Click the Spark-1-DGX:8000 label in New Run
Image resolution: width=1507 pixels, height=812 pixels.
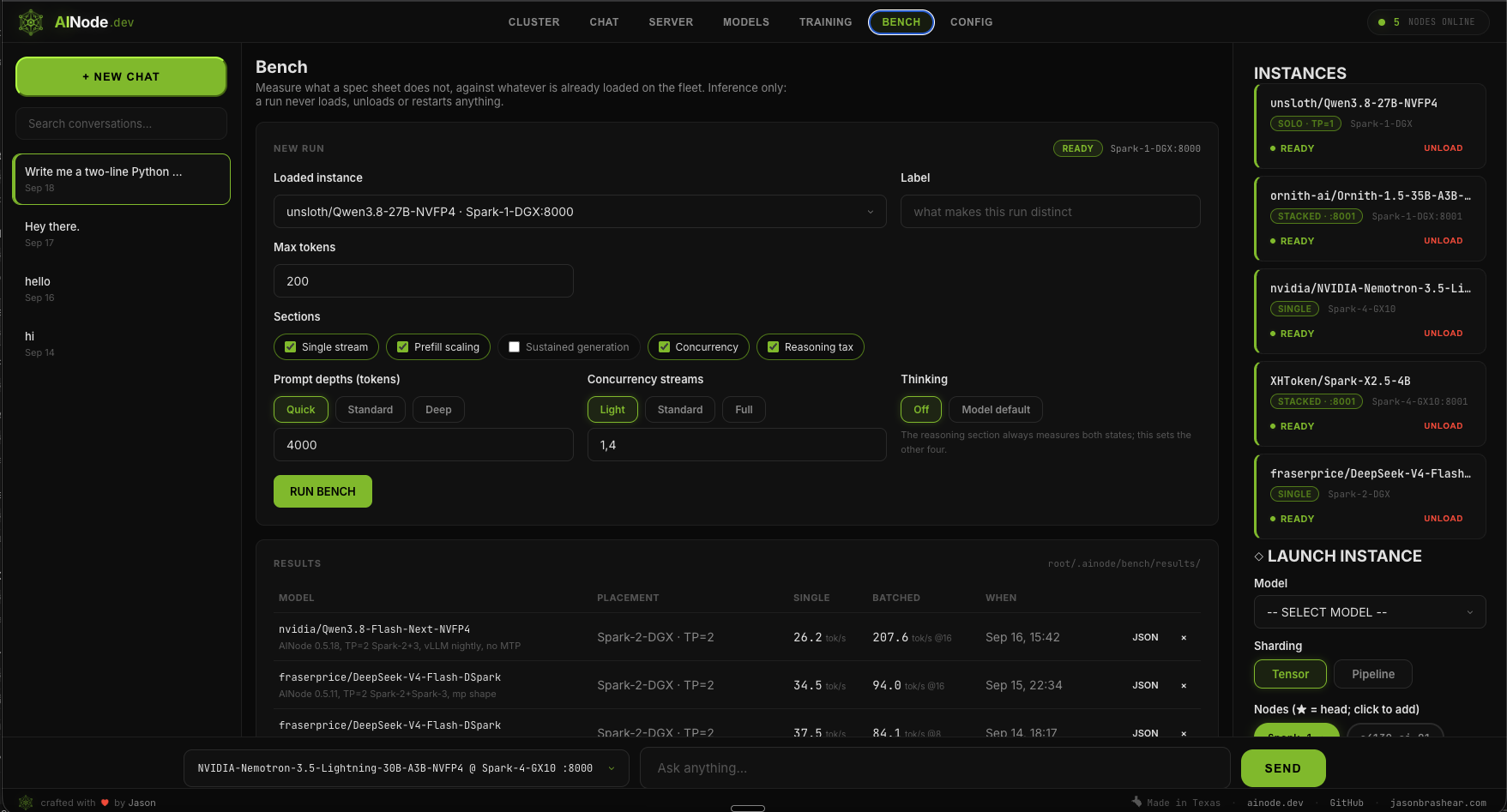tap(1155, 148)
